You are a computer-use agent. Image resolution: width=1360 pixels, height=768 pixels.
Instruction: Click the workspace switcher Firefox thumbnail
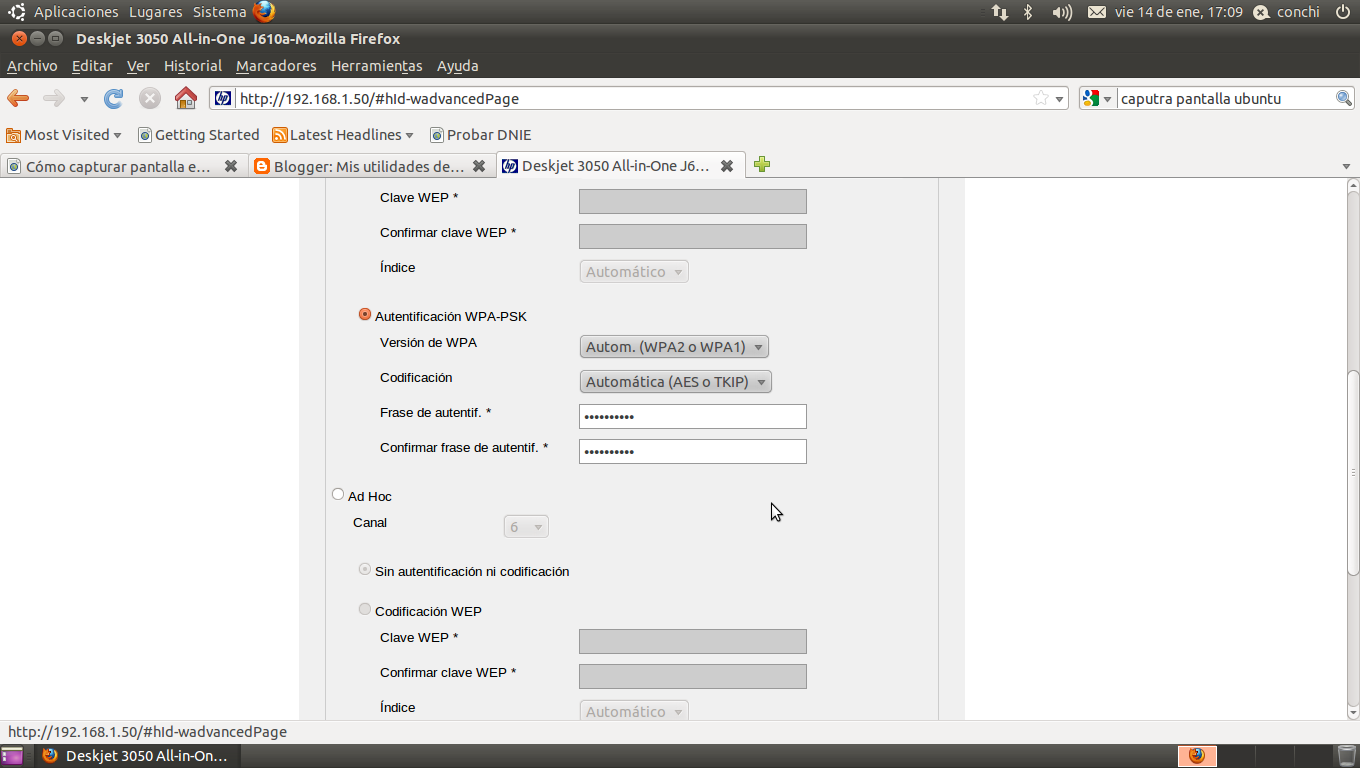coord(1197,756)
